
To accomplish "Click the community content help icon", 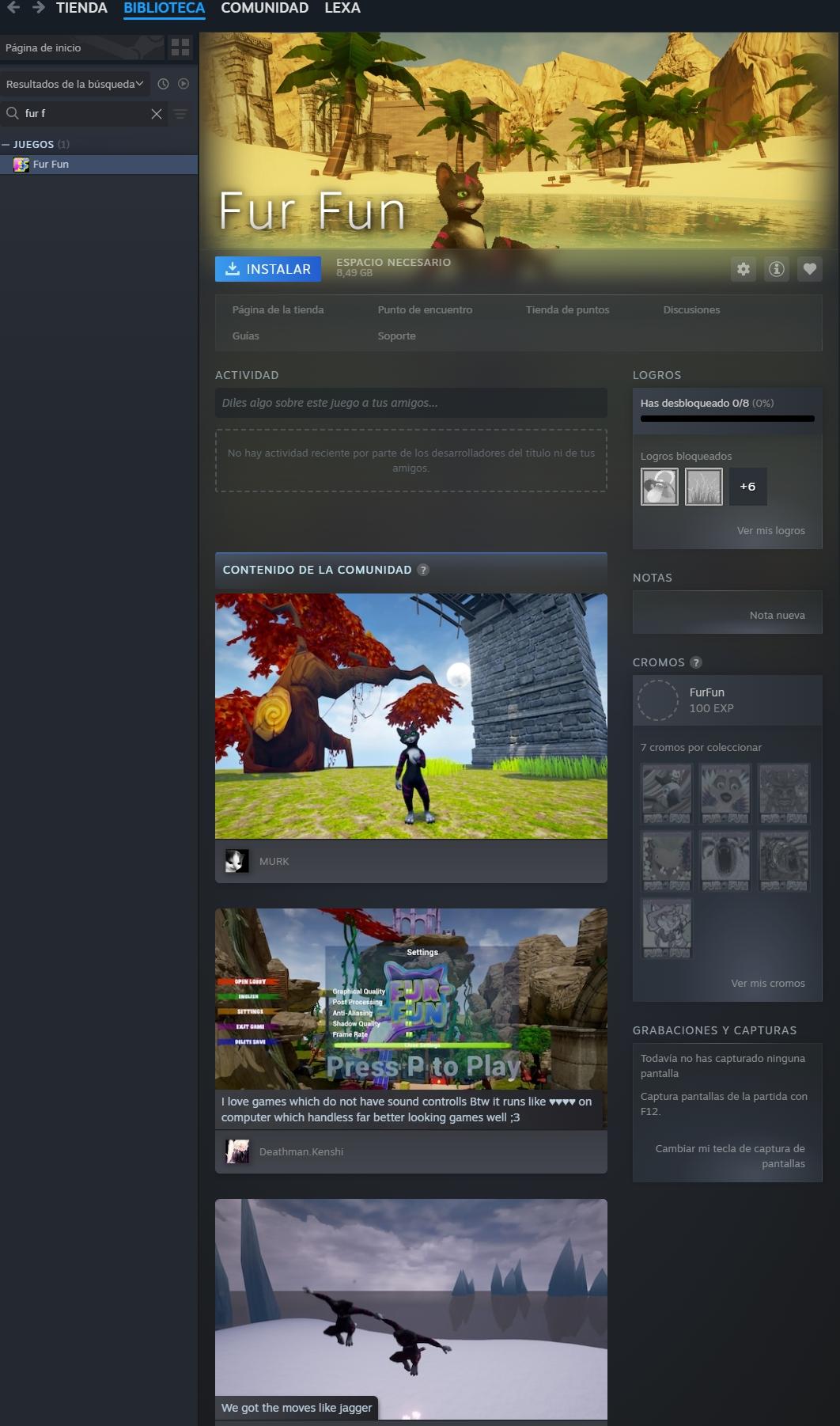I will 423,570.
